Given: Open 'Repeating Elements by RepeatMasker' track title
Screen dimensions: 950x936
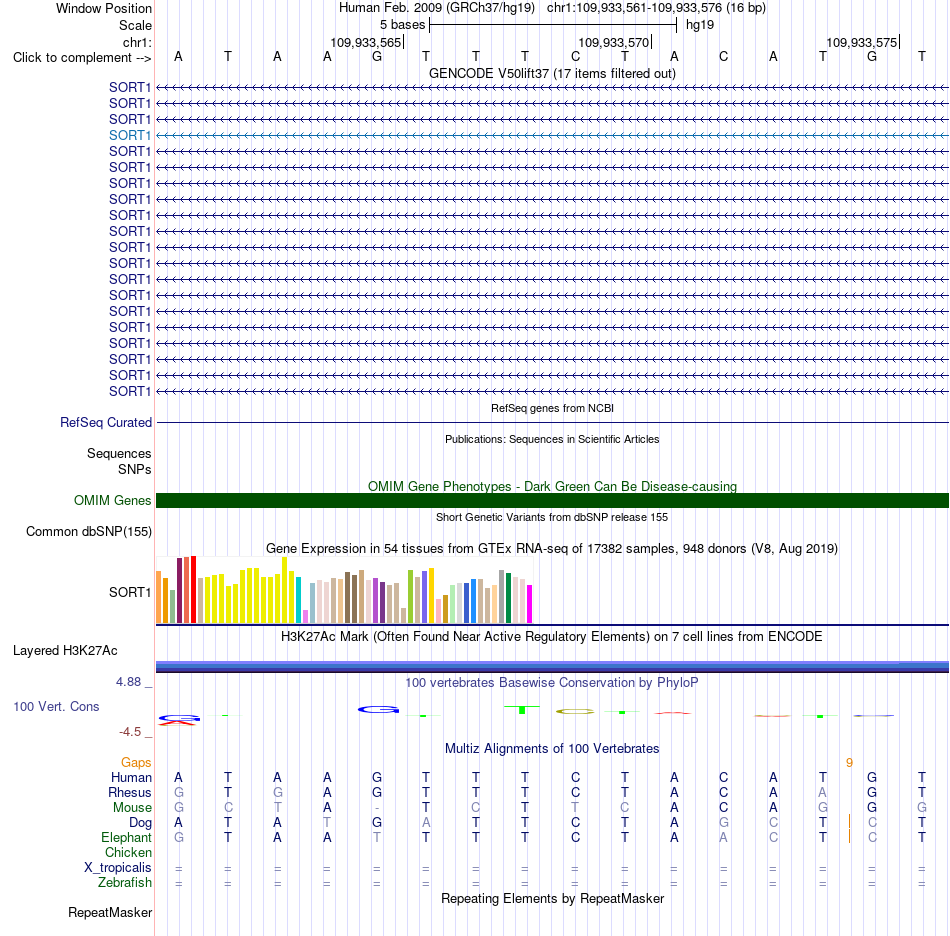Looking at the screenshot, I should pyautogui.click(x=552, y=898).
